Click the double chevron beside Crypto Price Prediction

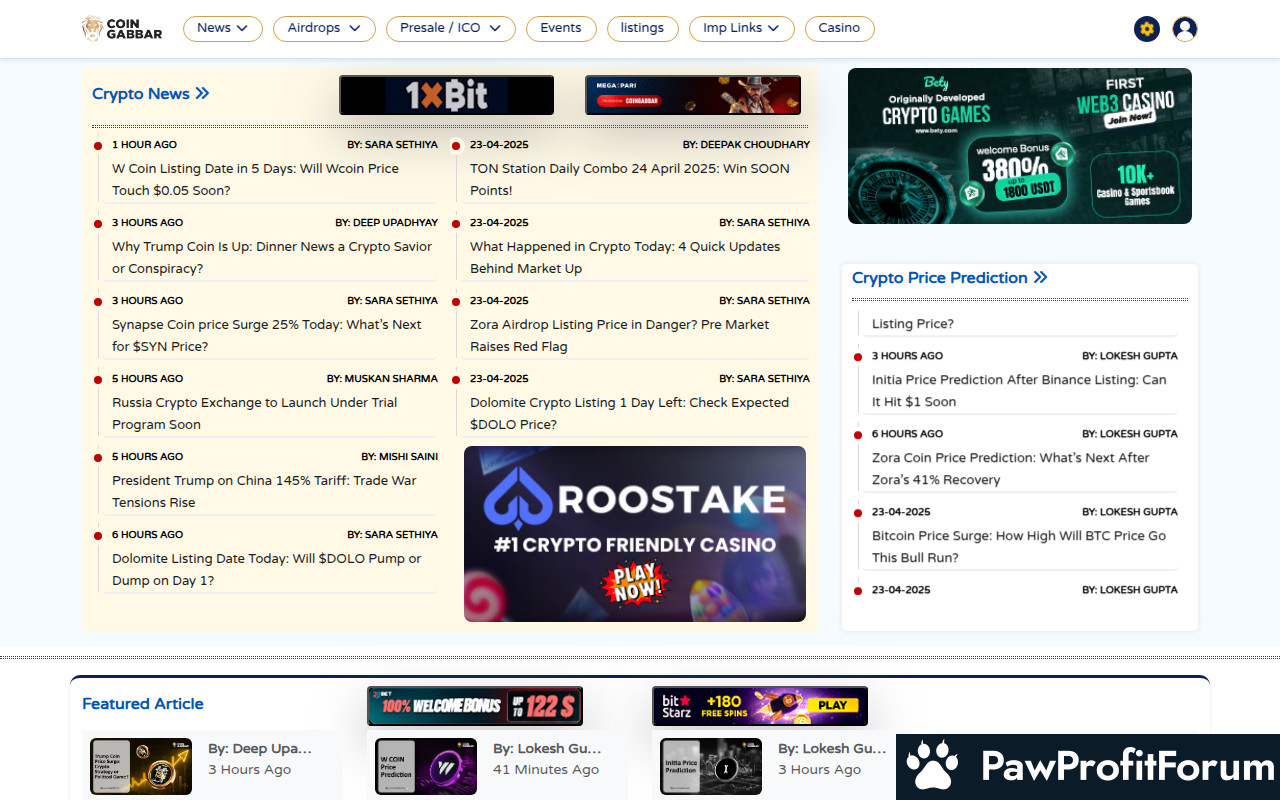pos(1041,278)
